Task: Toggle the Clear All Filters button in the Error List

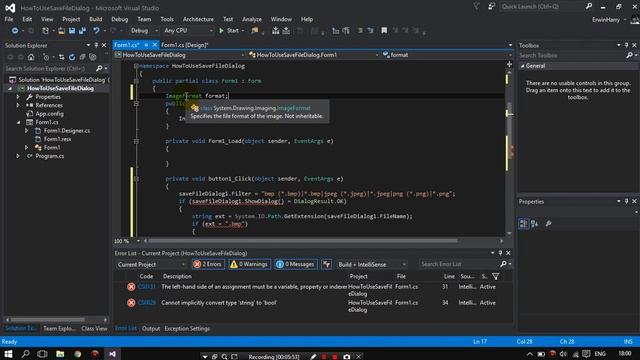Action: click(327, 264)
